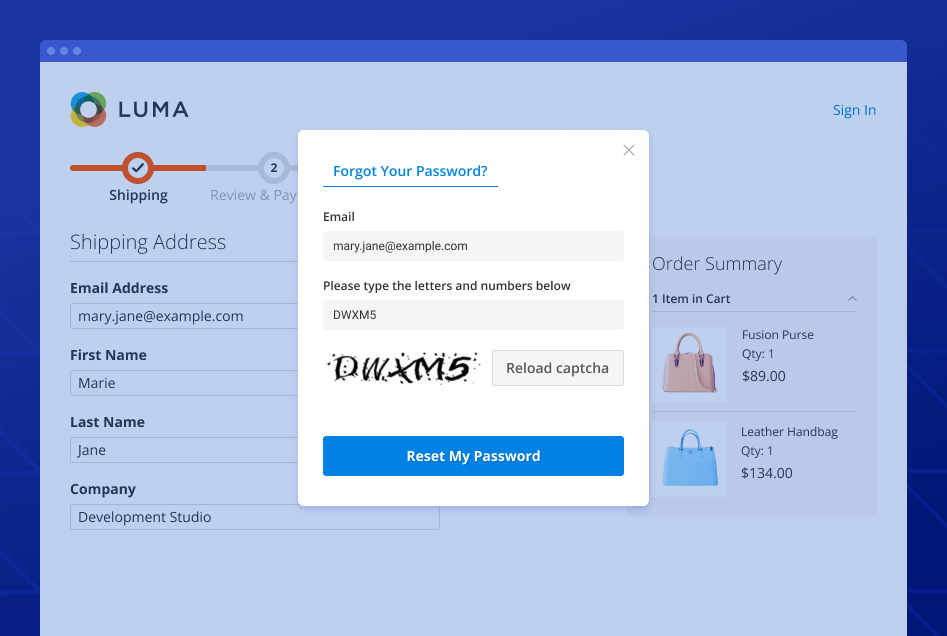The image size is (947, 636).
Task: Focus the Email field in the dialog
Action: click(x=473, y=246)
